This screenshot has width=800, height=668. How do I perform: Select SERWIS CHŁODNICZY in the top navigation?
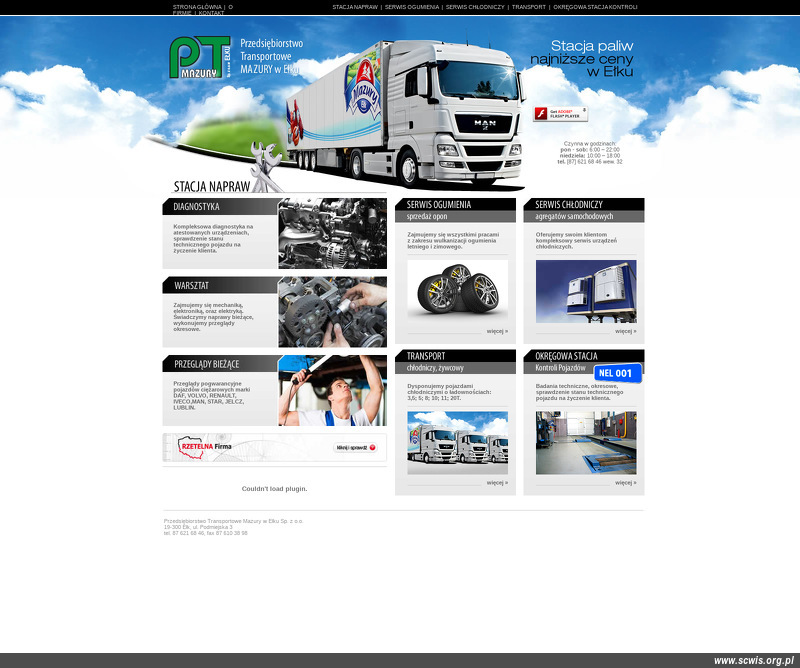coord(475,7)
